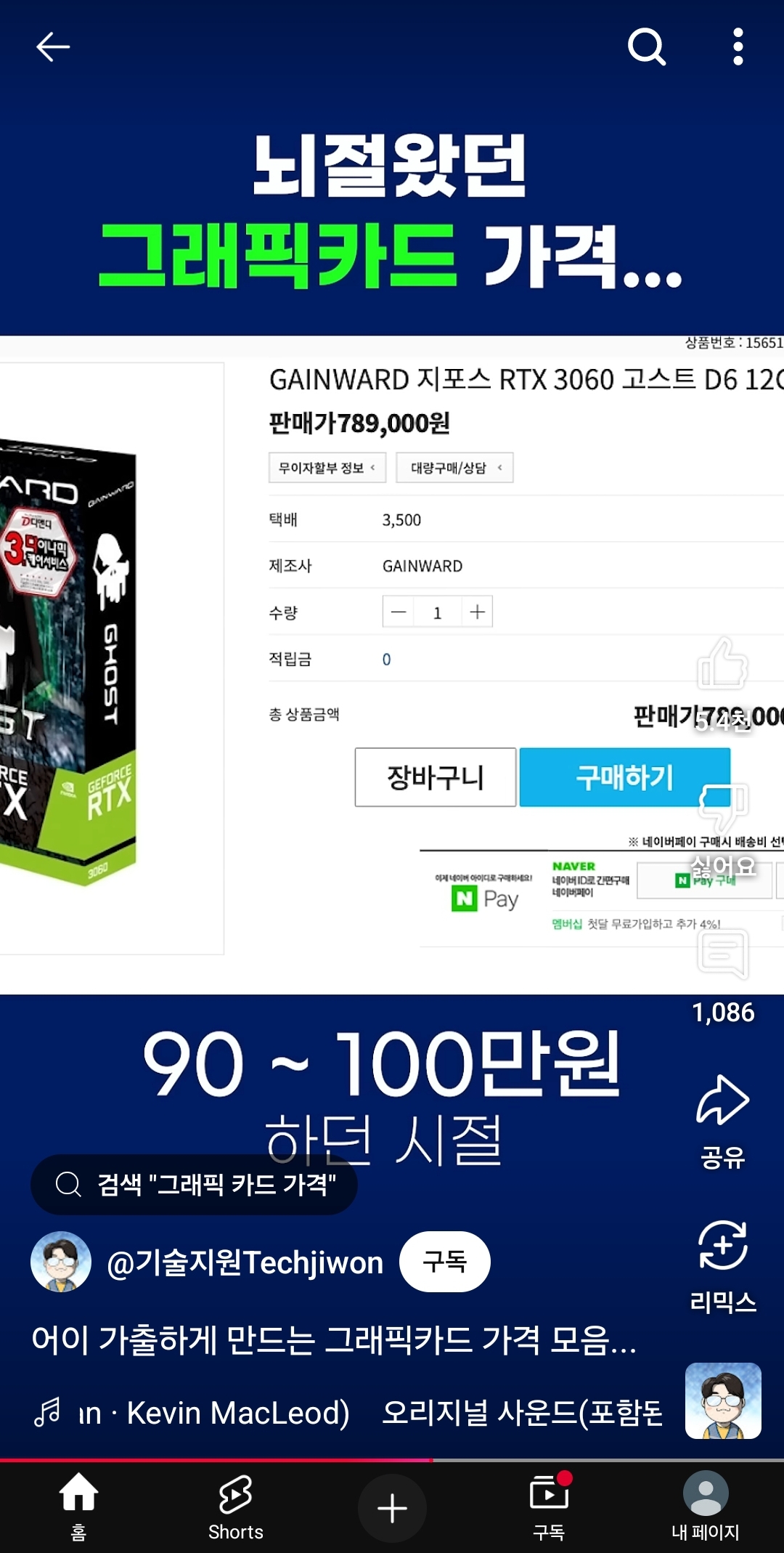The width and height of the screenshot is (784, 1553).
Task: Switch to the Shorts tab
Action: tap(235, 1507)
